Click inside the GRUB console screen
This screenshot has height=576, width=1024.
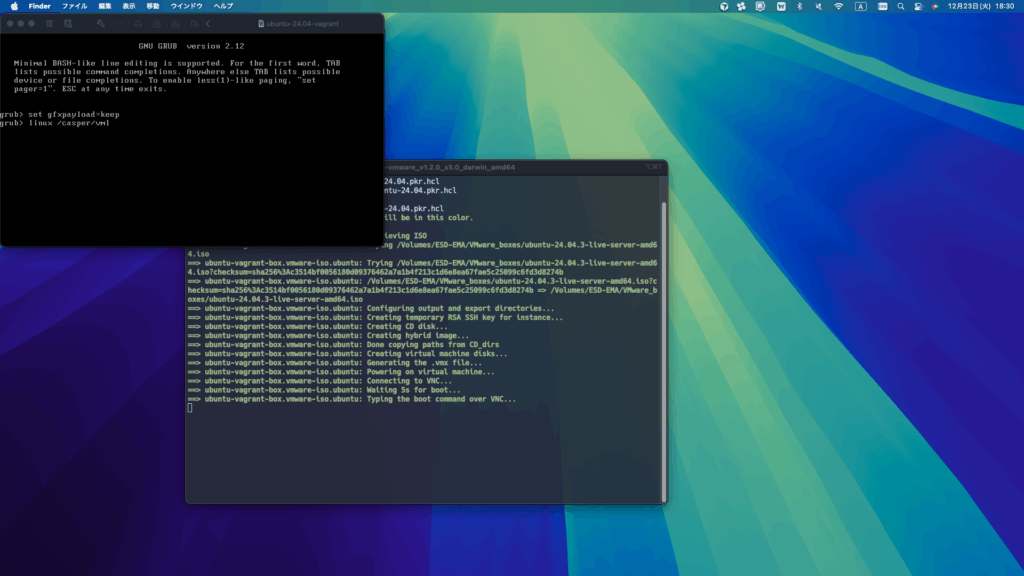pos(192,170)
